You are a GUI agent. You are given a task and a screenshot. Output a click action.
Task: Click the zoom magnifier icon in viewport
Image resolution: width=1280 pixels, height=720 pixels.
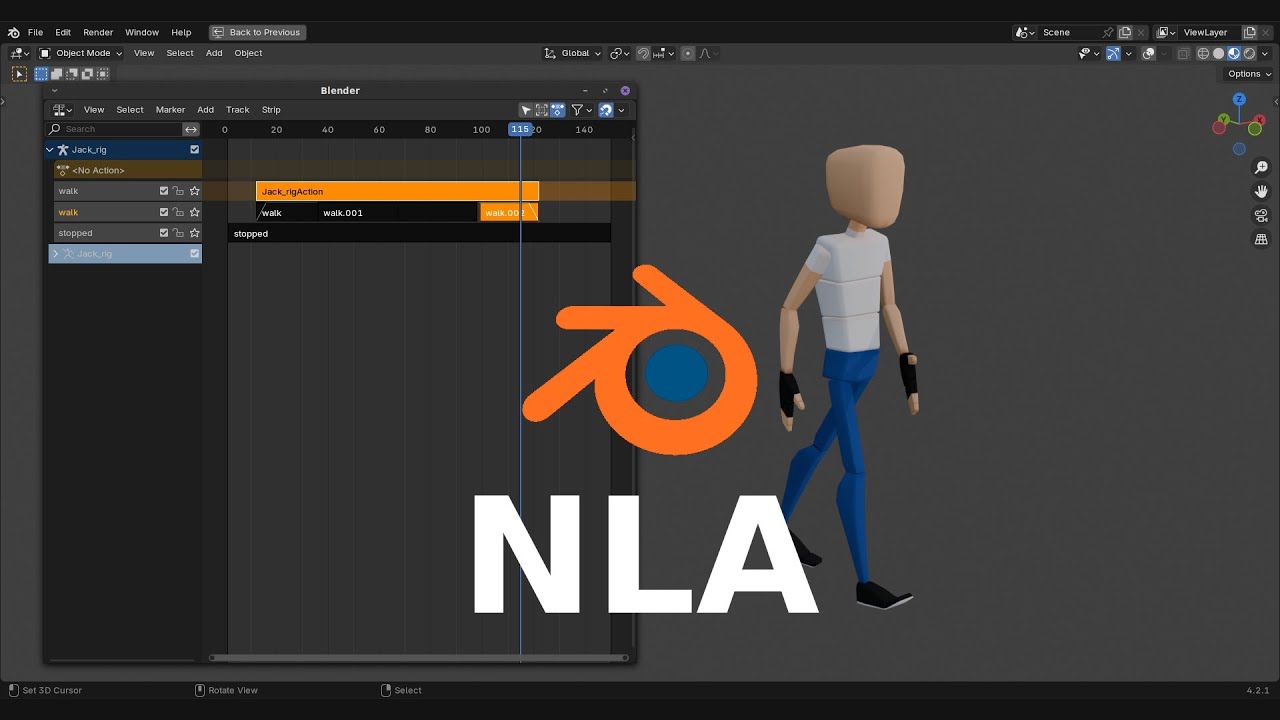click(1261, 167)
